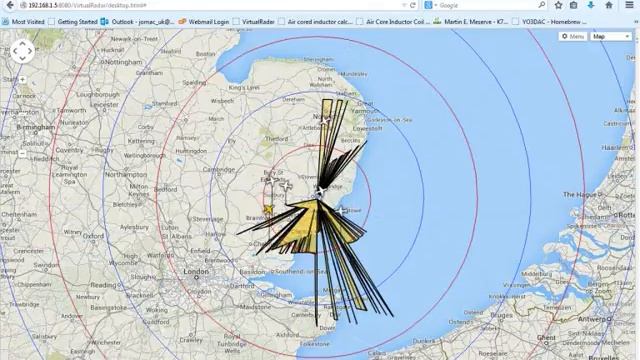Viewport: 640px width, 360px height.
Task: Open the VirtualRadar bookmark
Action: click(x=253, y=22)
